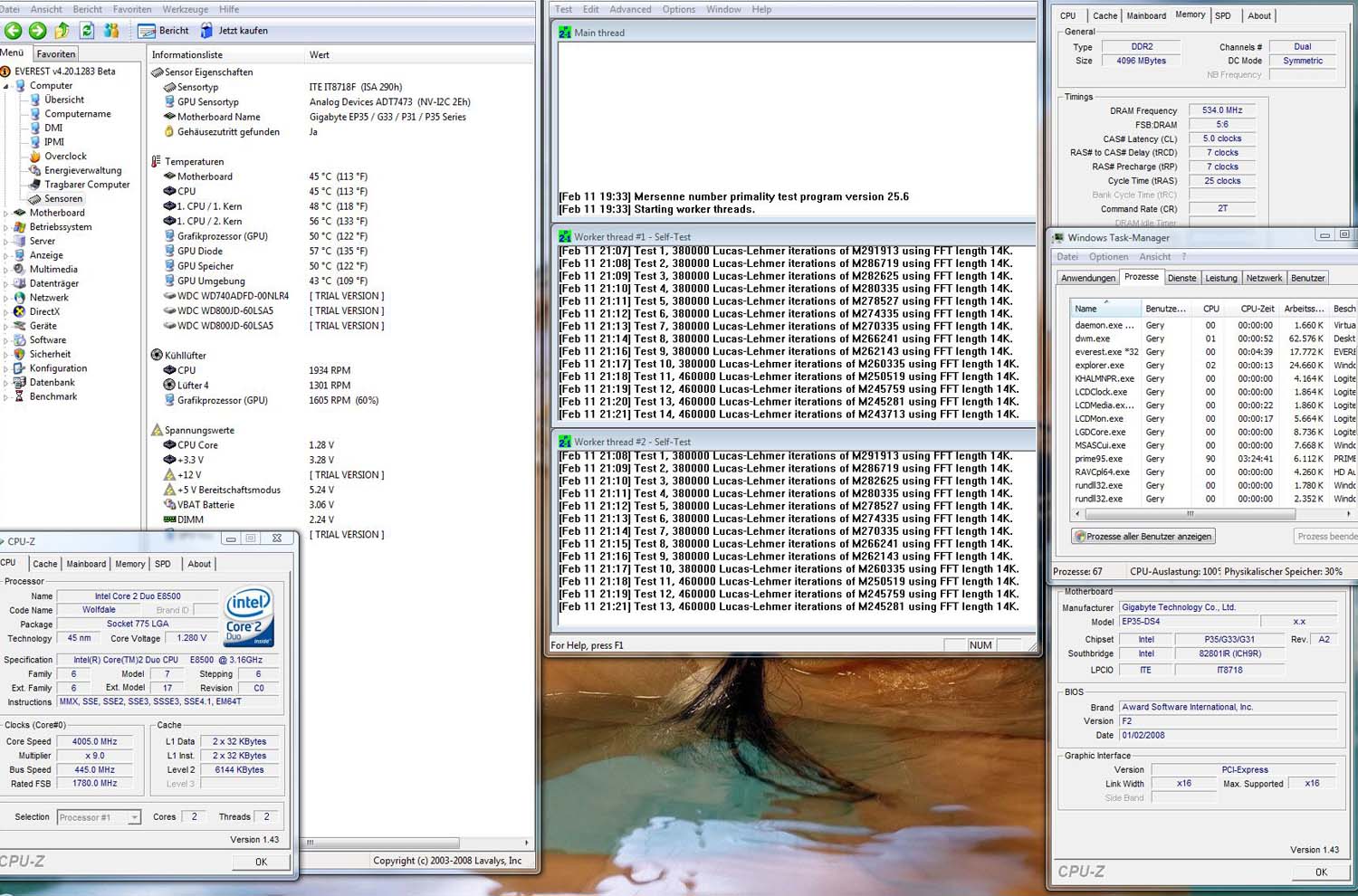Image resolution: width=1358 pixels, height=896 pixels.
Task: Click the Sensor Eigenschaften section icon
Action: (x=157, y=71)
